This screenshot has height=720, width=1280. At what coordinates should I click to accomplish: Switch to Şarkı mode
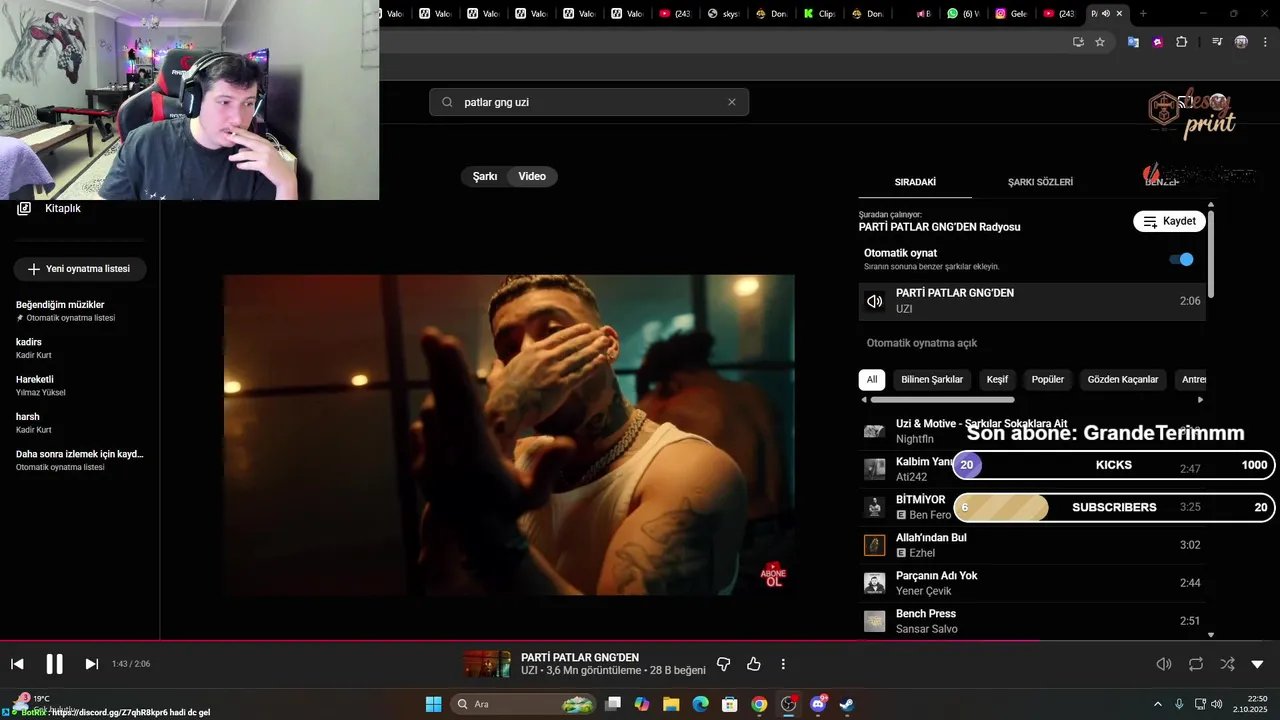[485, 176]
